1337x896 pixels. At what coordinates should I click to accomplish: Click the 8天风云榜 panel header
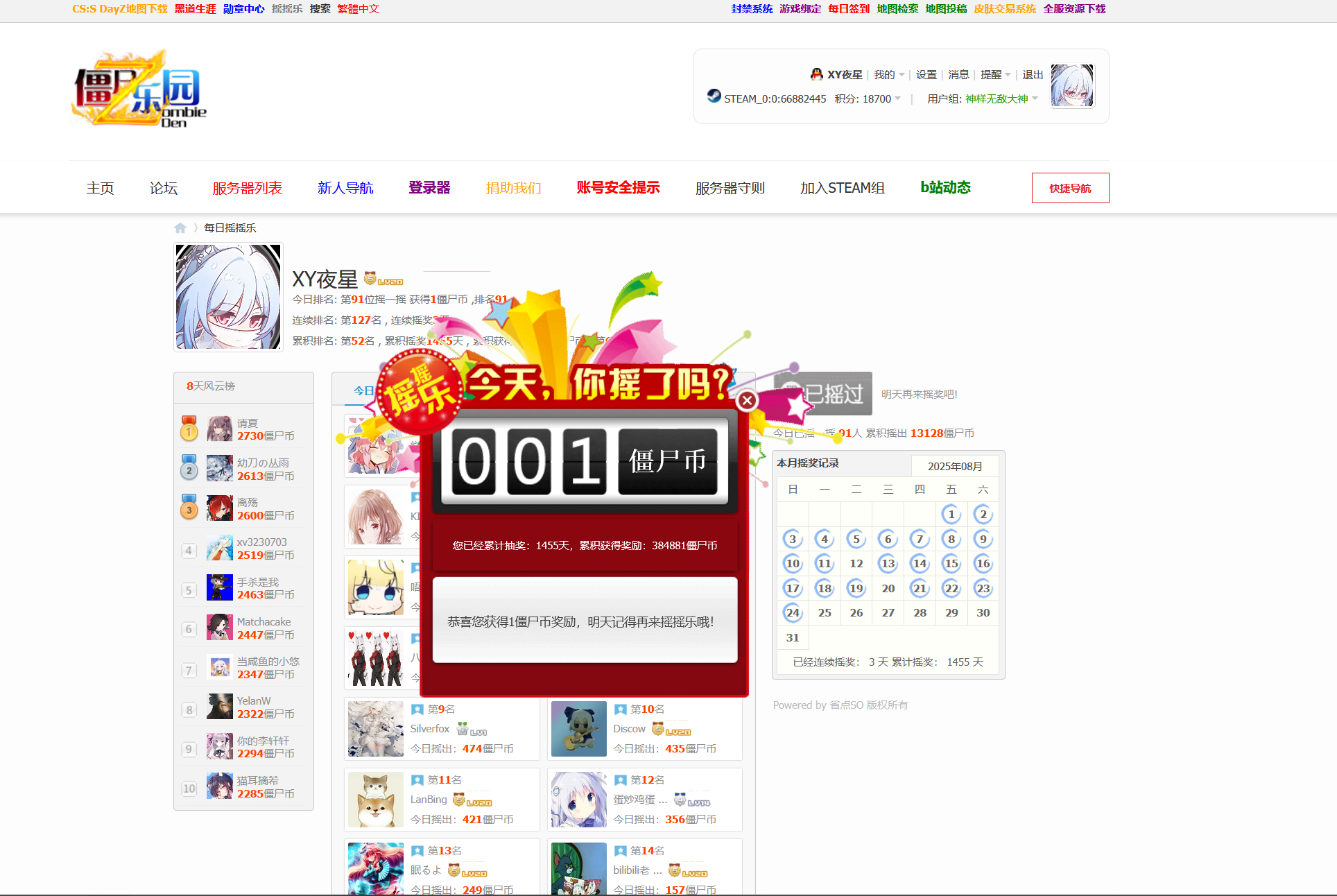click(x=243, y=386)
